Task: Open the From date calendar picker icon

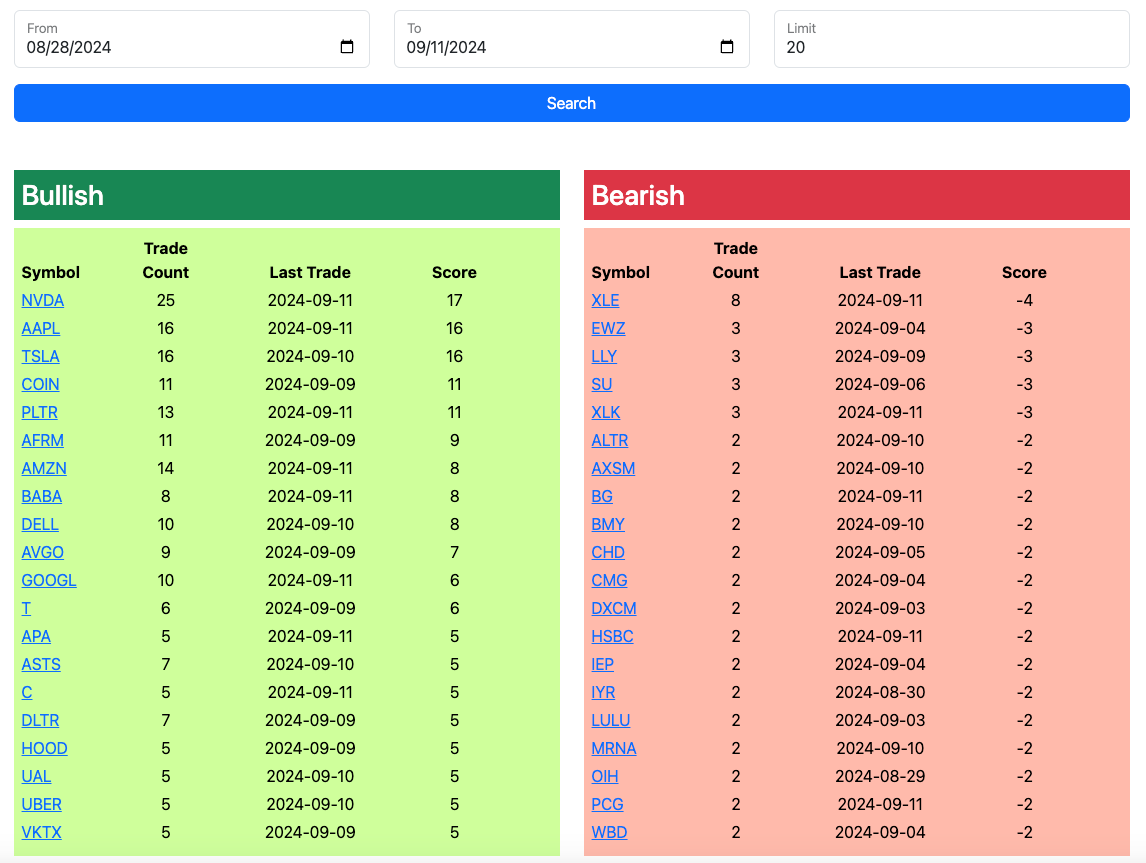Action: tap(347, 47)
